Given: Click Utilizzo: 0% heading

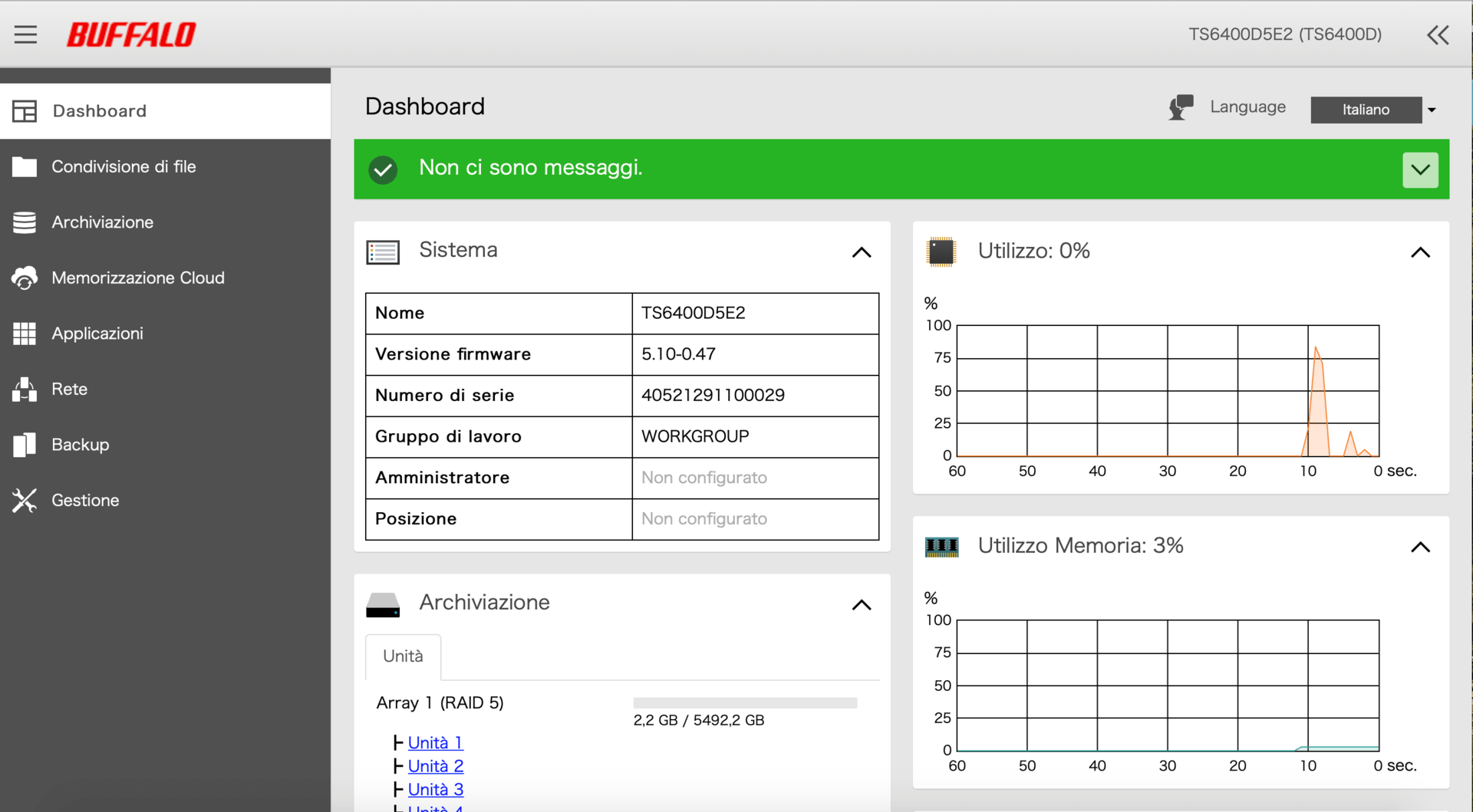Looking at the screenshot, I should pos(1033,251).
